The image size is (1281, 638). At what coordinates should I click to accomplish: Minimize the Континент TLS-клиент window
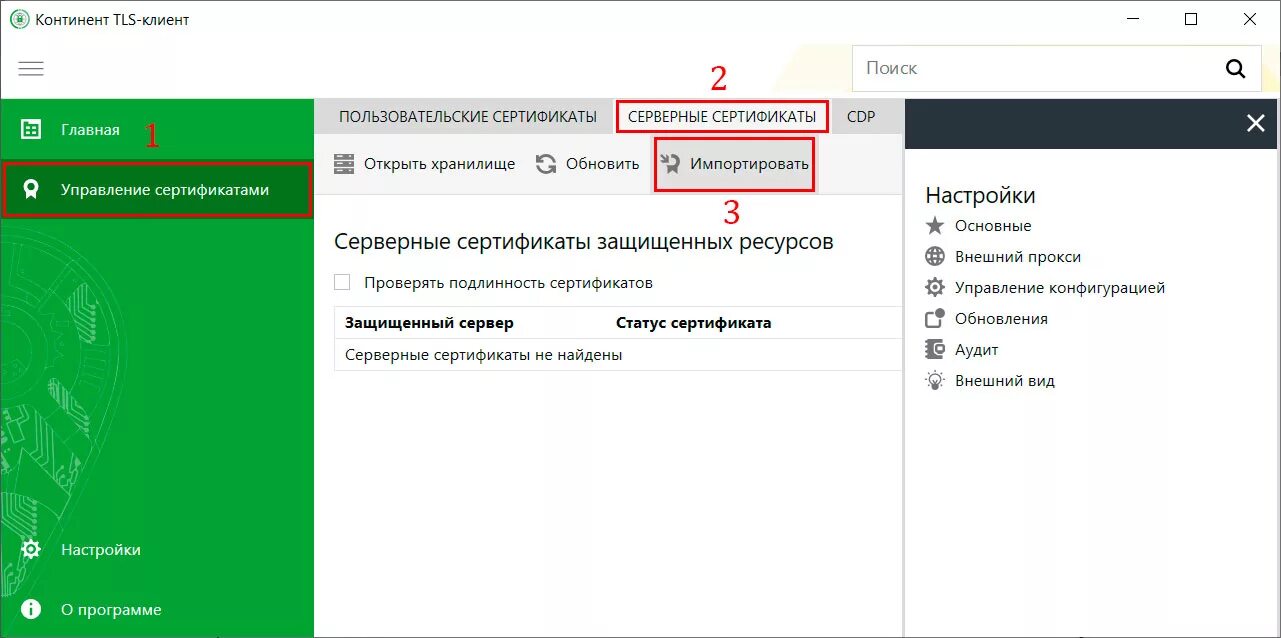tap(1132, 19)
